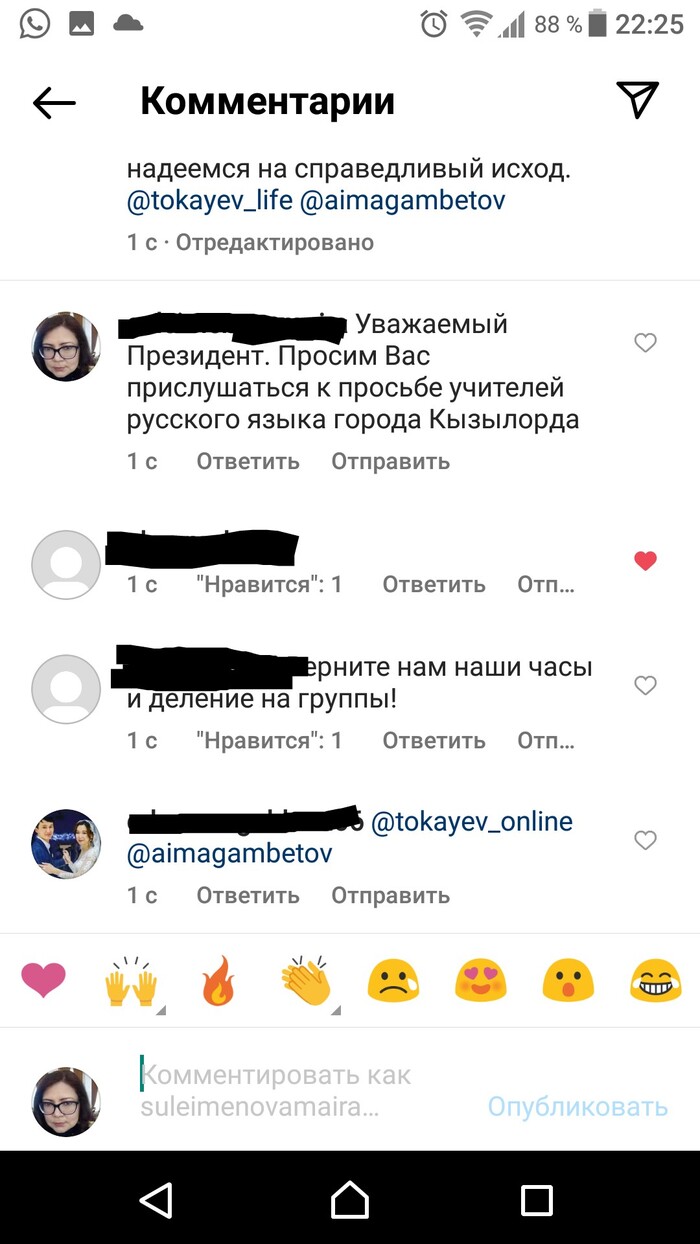
Task: Insert the crying face emoji
Action: tap(393, 981)
